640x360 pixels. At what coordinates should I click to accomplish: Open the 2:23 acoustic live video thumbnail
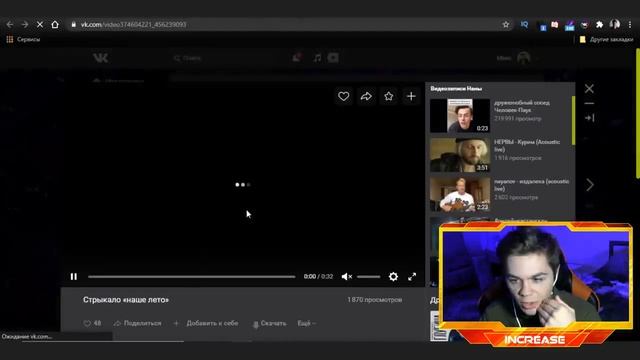[460, 194]
